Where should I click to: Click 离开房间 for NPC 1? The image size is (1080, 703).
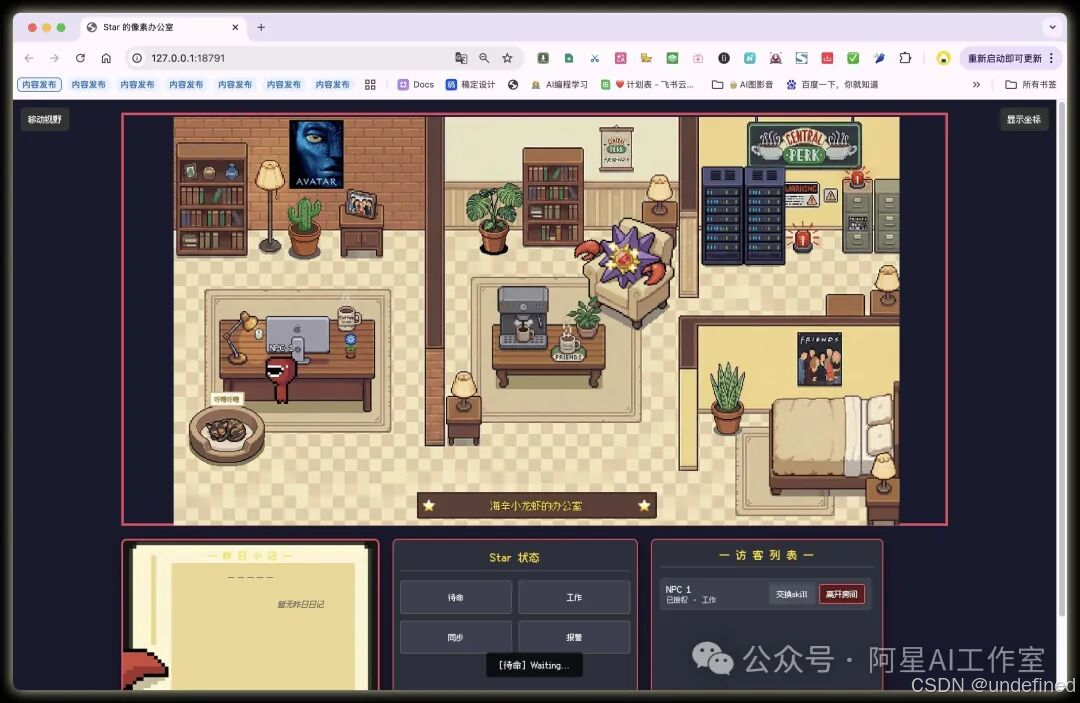[842, 594]
